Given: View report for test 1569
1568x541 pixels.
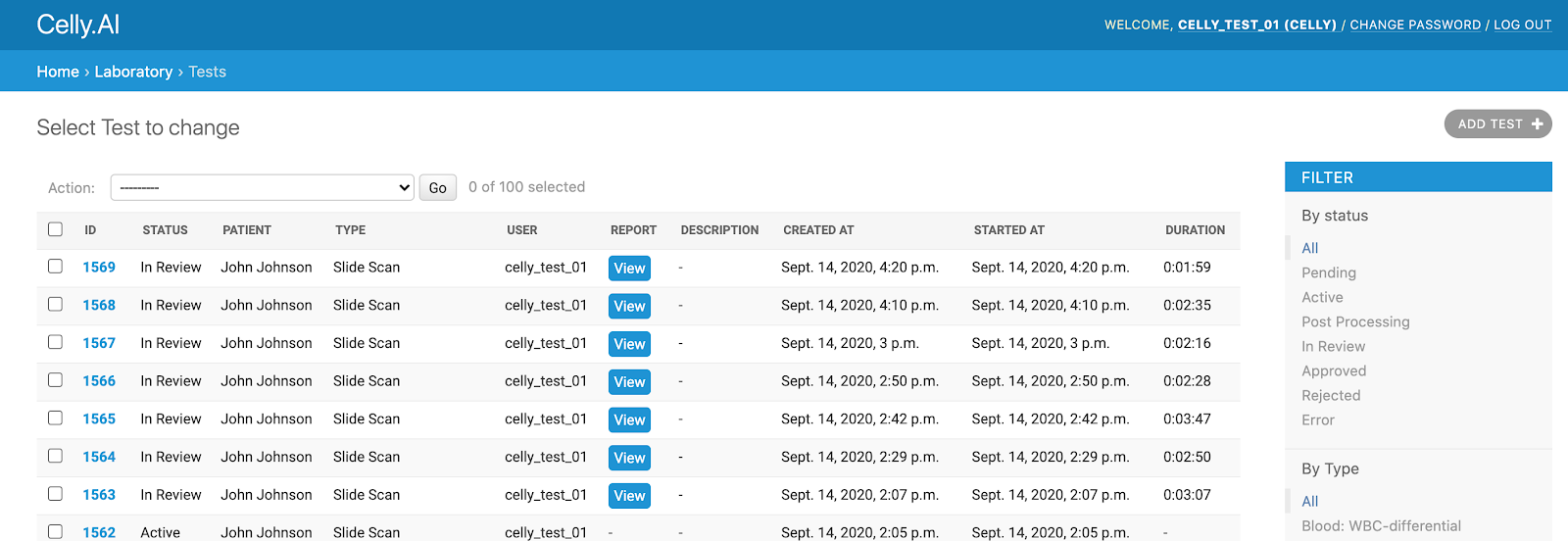Looking at the screenshot, I should coord(629,268).
